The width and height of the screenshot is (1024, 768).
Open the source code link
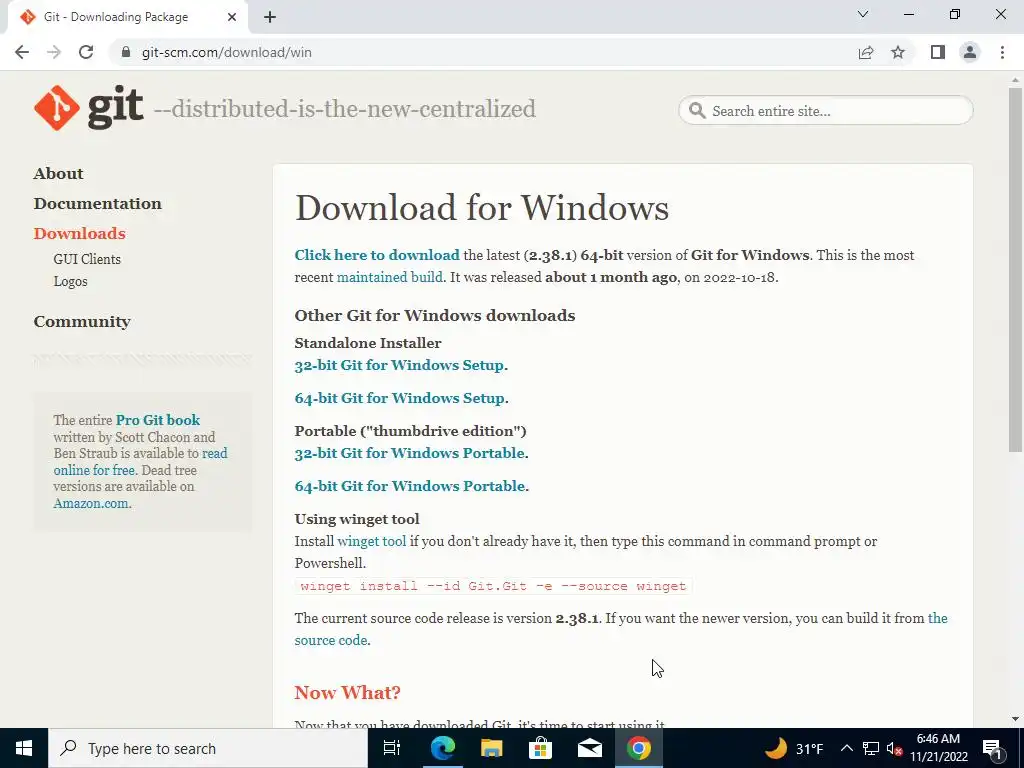coord(330,641)
